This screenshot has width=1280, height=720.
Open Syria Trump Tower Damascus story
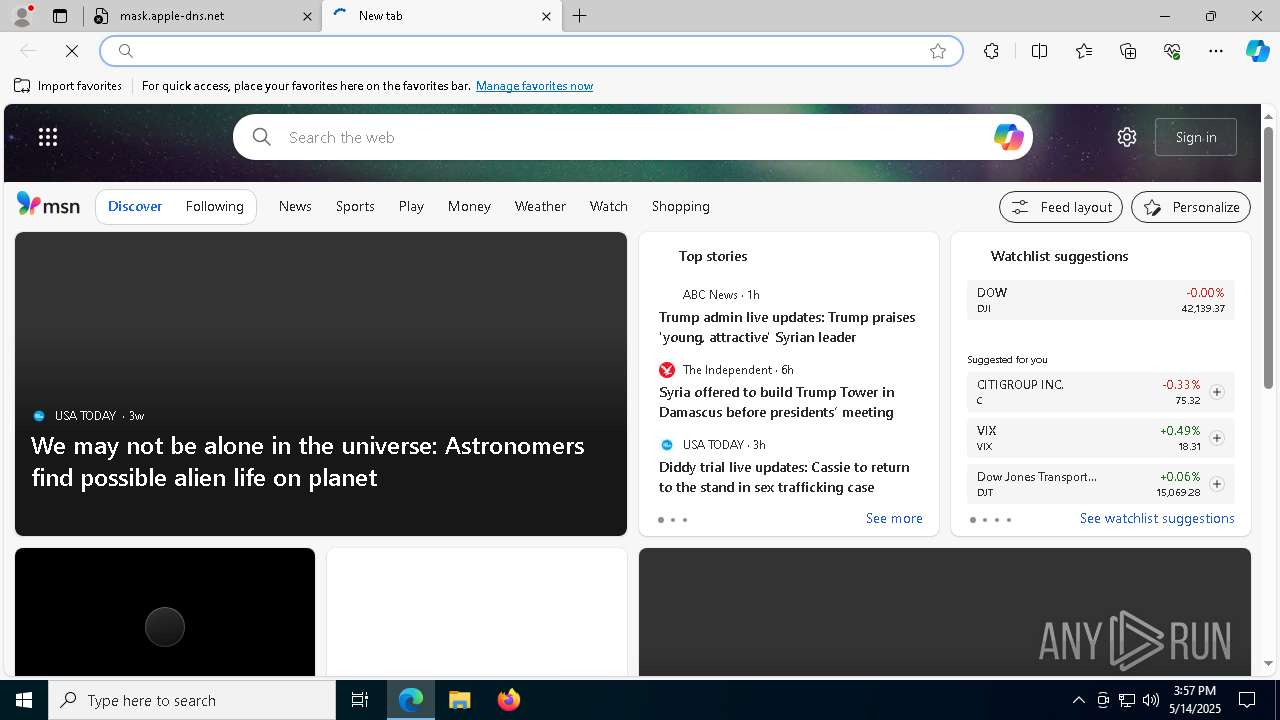(777, 402)
